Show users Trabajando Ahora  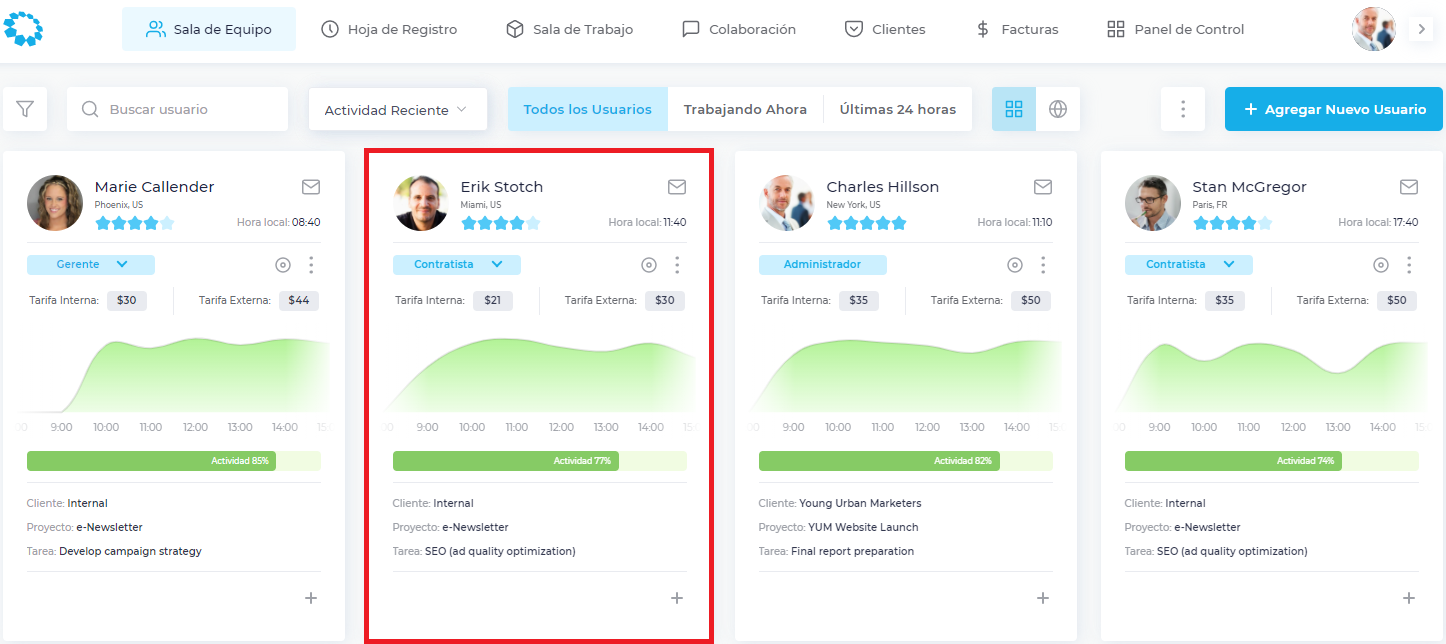(745, 109)
